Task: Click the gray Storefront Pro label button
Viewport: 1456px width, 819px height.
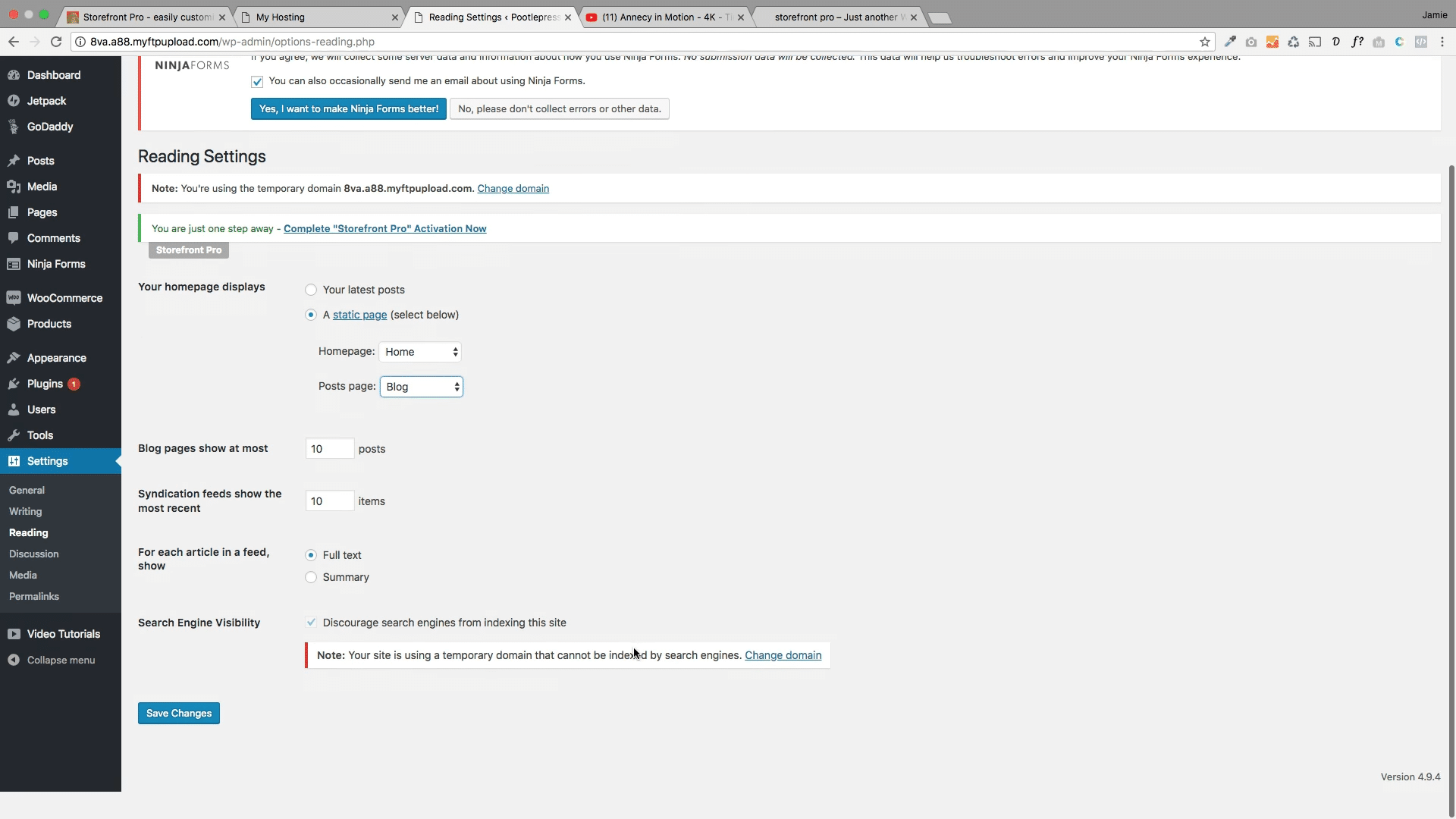Action: point(189,250)
